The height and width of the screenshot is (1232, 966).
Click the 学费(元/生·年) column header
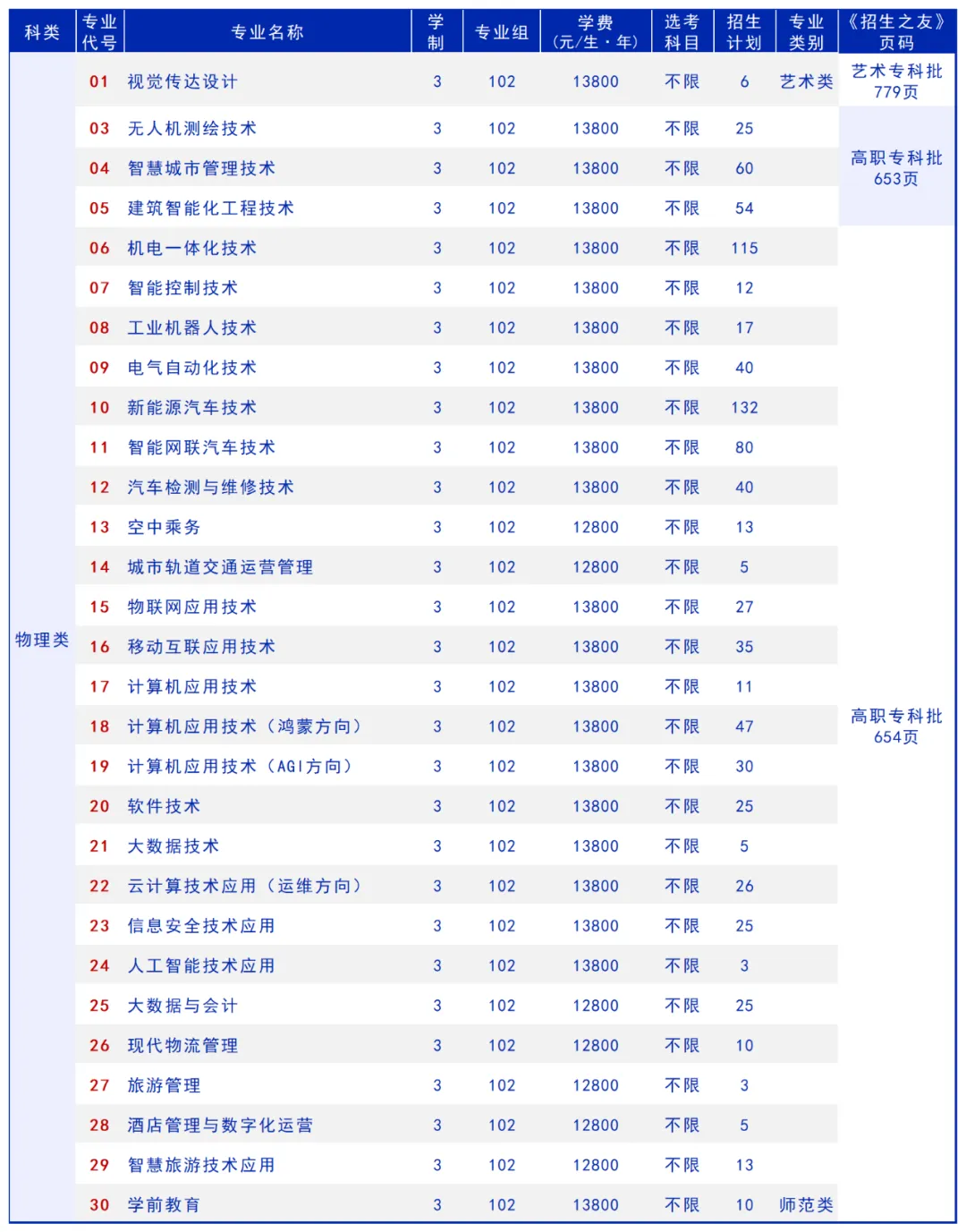(596, 32)
